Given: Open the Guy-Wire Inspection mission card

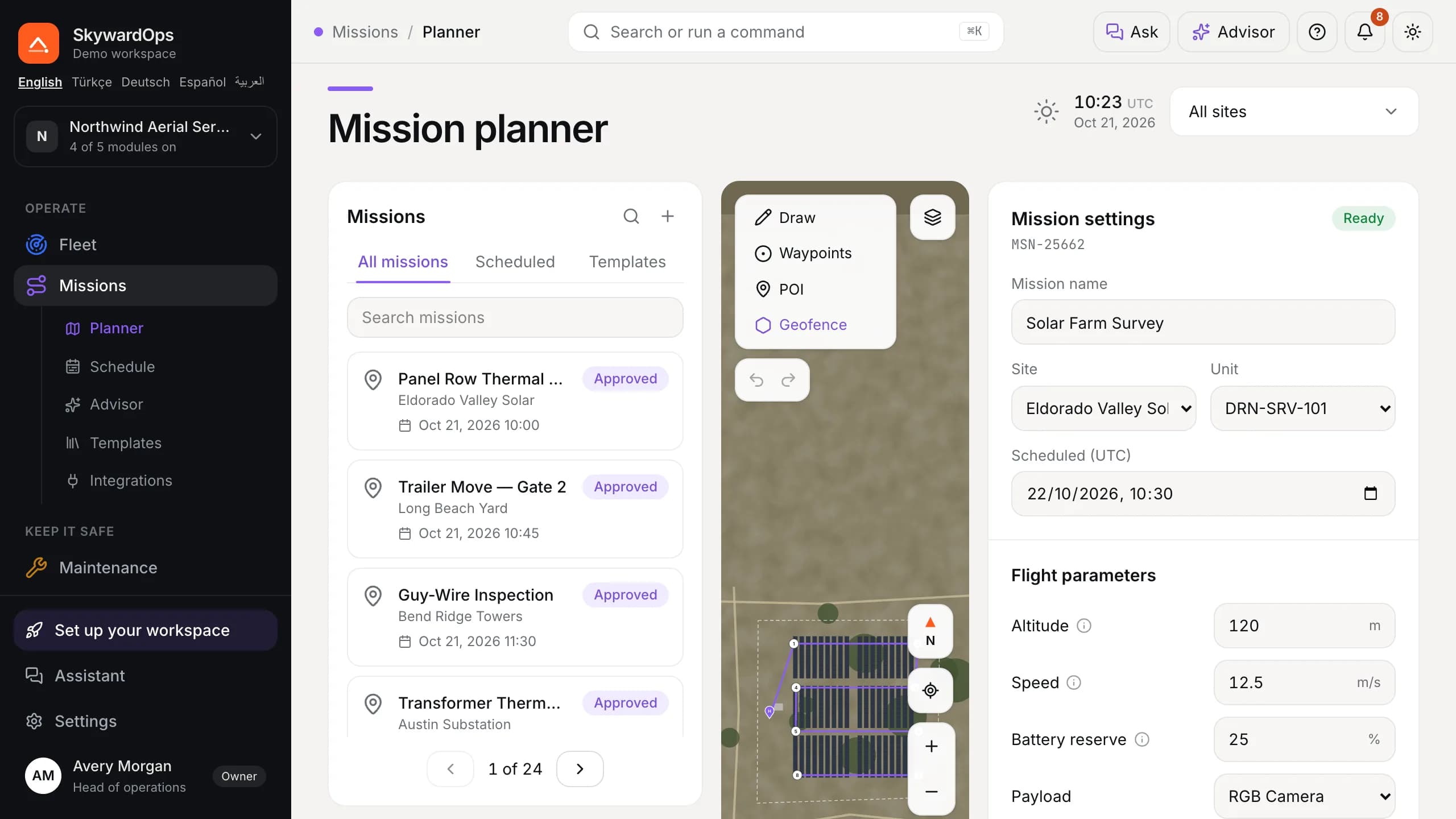Looking at the screenshot, I should coord(515,617).
